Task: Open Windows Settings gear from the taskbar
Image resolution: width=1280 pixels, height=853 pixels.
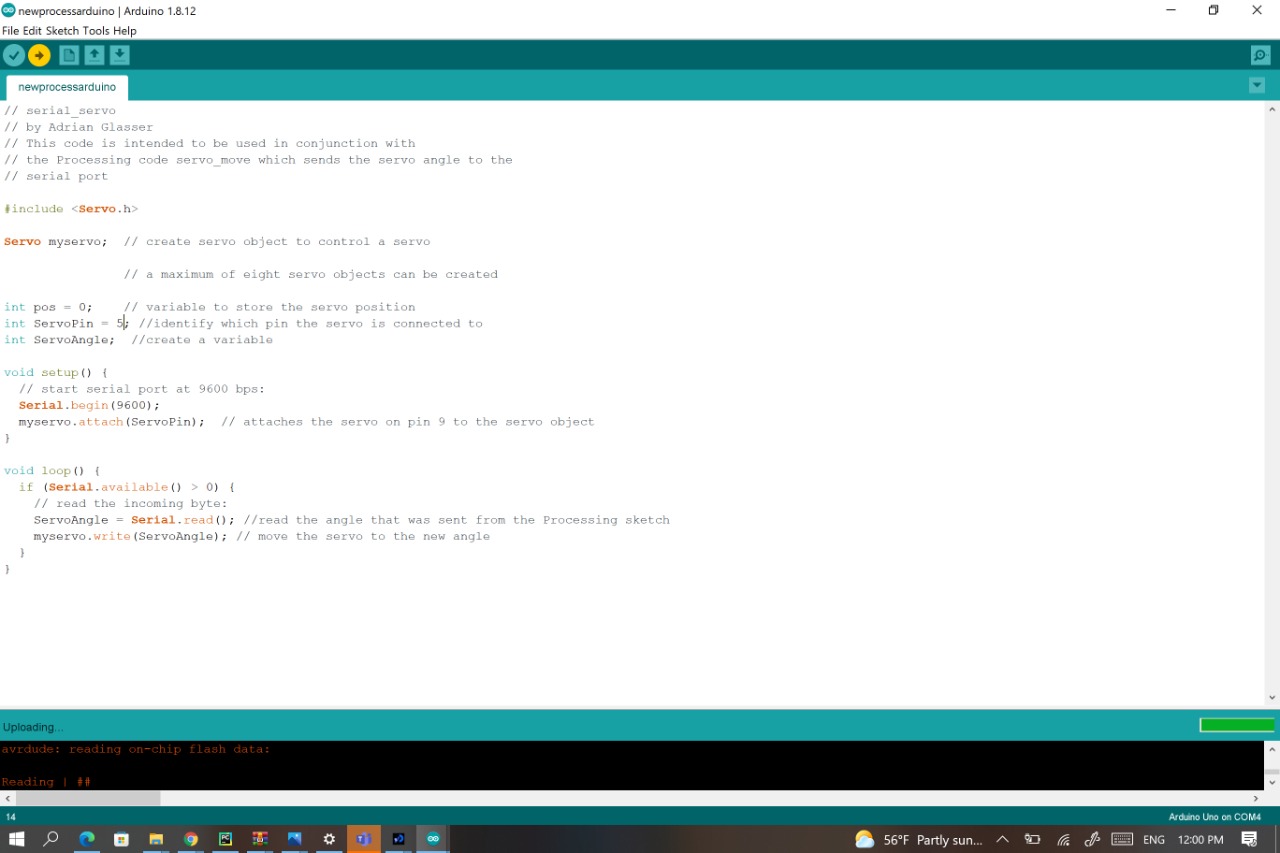Action: (x=329, y=839)
